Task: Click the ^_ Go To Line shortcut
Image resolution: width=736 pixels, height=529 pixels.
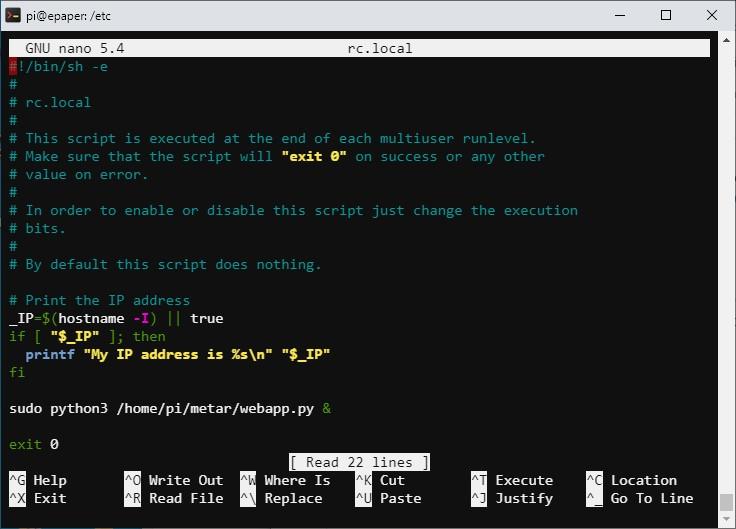Action: pos(640,498)
